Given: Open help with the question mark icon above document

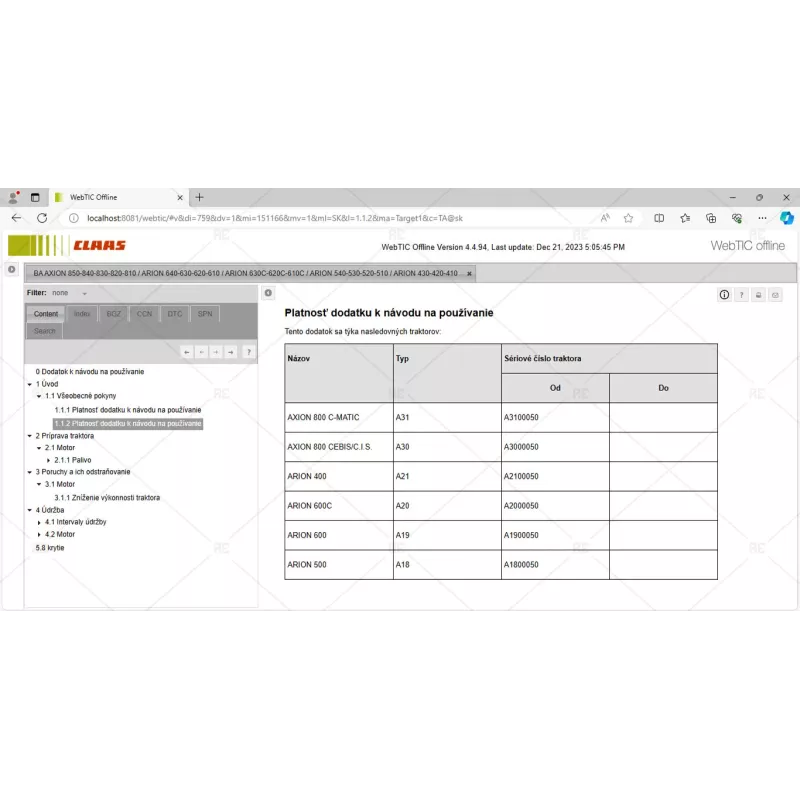Looking at the screenshot, I should tap(741, 295).
